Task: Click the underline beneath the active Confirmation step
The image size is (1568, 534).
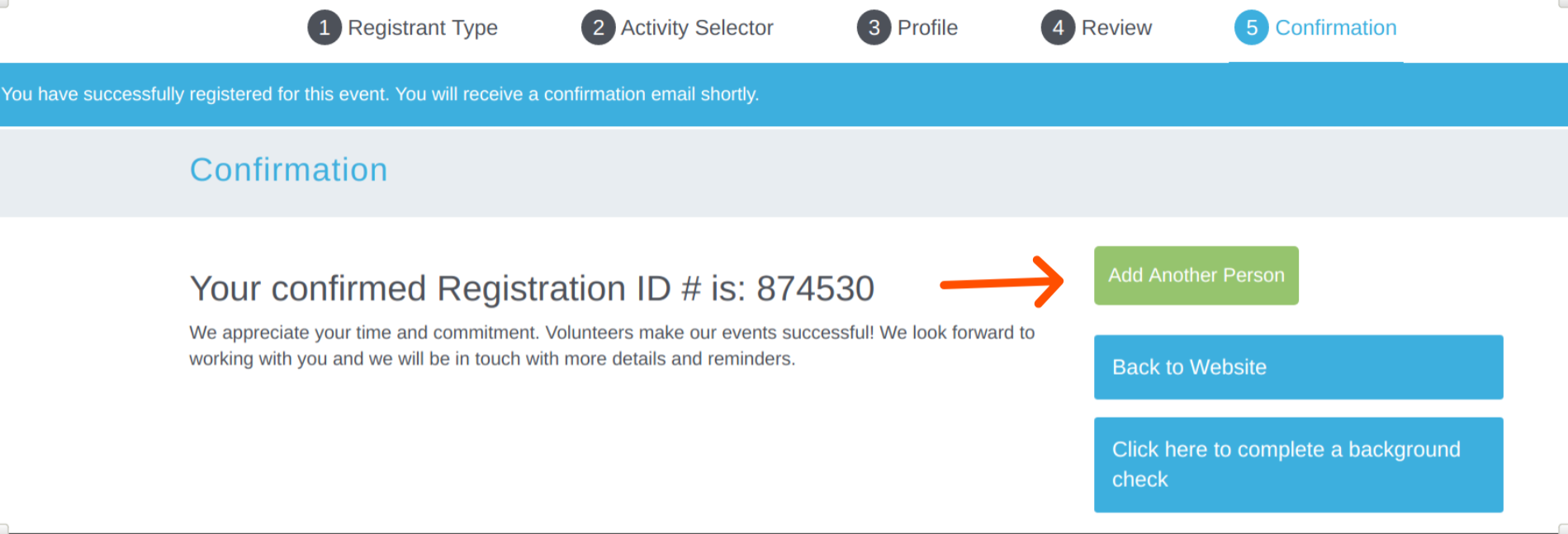Action: pos(1315,62)
